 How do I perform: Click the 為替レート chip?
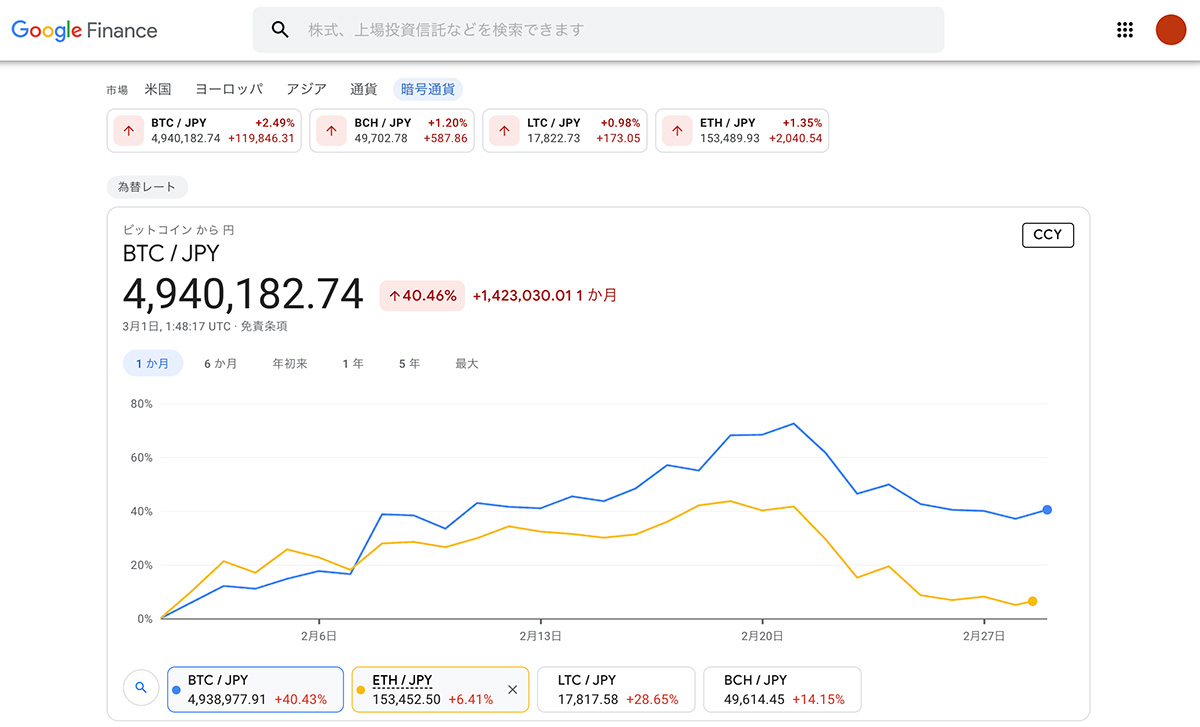pos(147,187)
